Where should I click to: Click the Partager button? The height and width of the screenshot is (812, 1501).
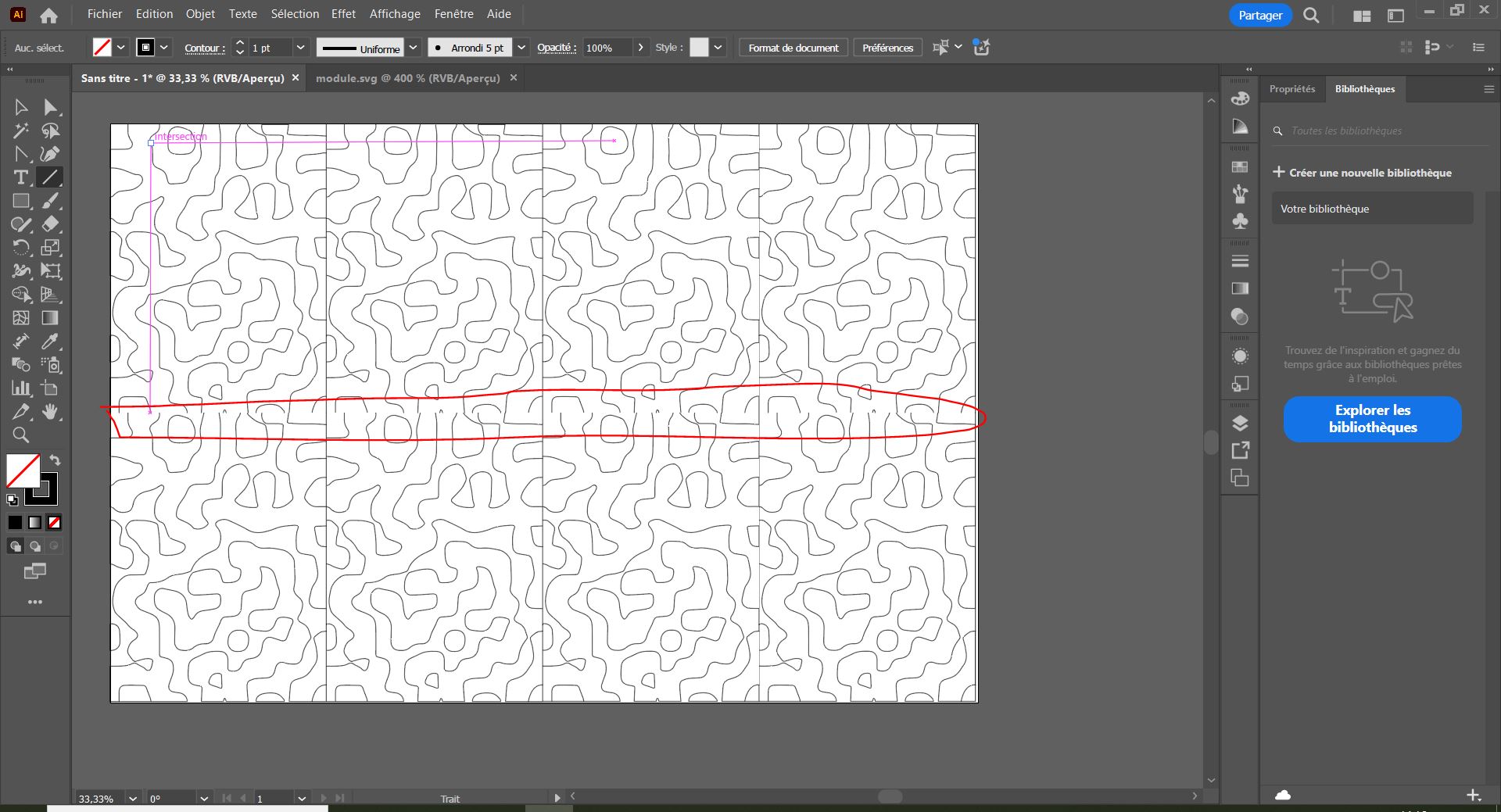(x=1260, y=15)
